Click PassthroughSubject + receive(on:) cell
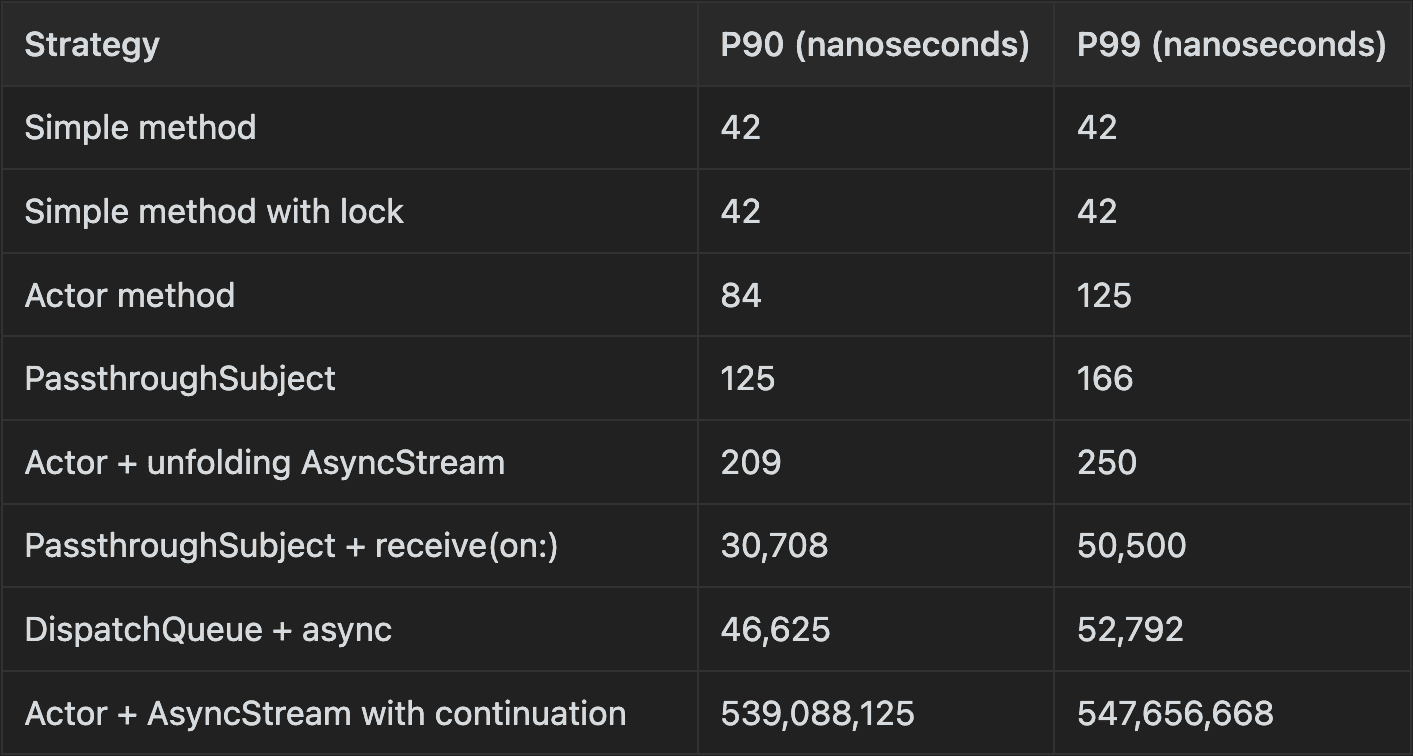Viewport: 1413px width, 756px height. (291, 546)
